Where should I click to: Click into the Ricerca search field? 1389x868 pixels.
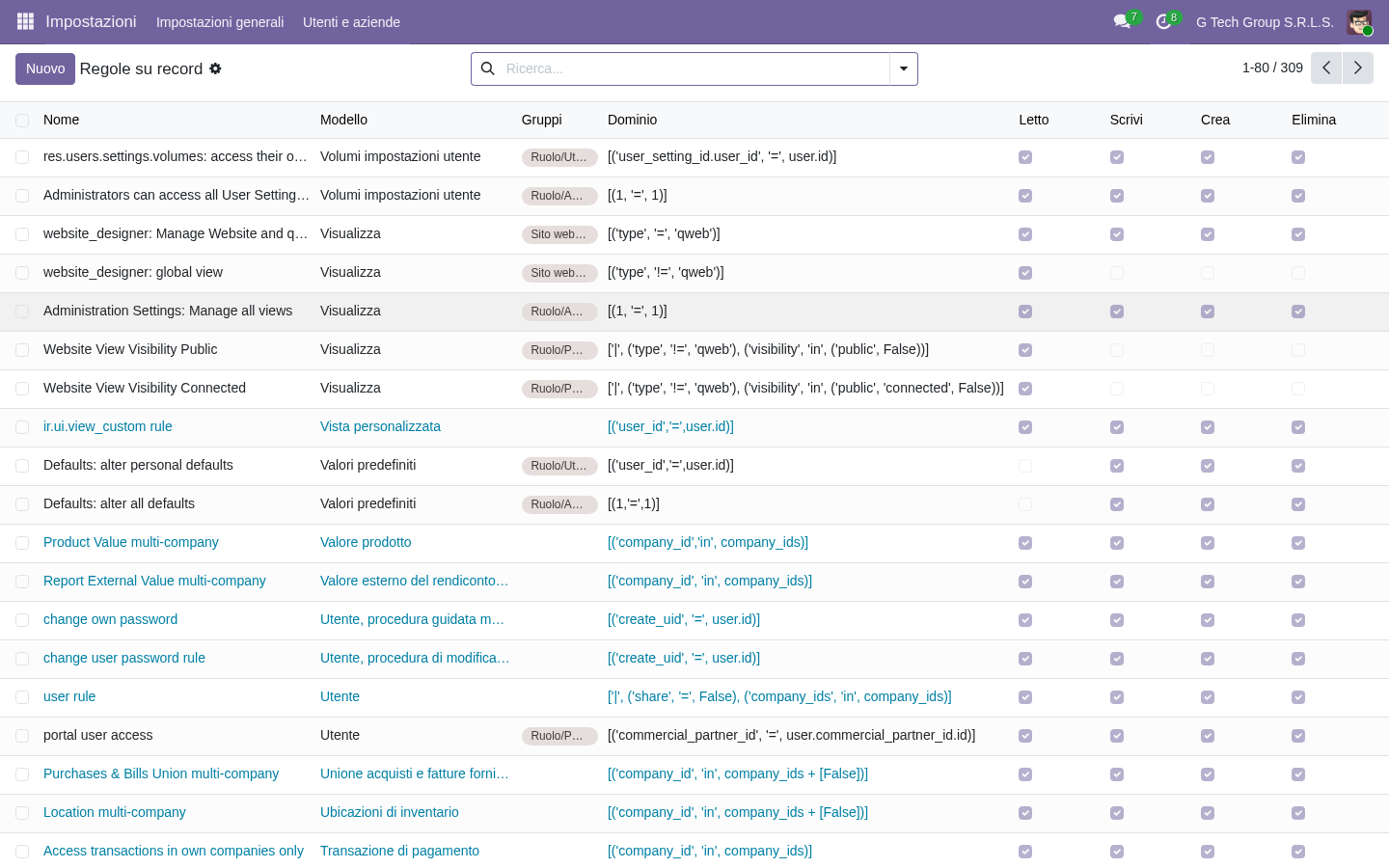694,68
